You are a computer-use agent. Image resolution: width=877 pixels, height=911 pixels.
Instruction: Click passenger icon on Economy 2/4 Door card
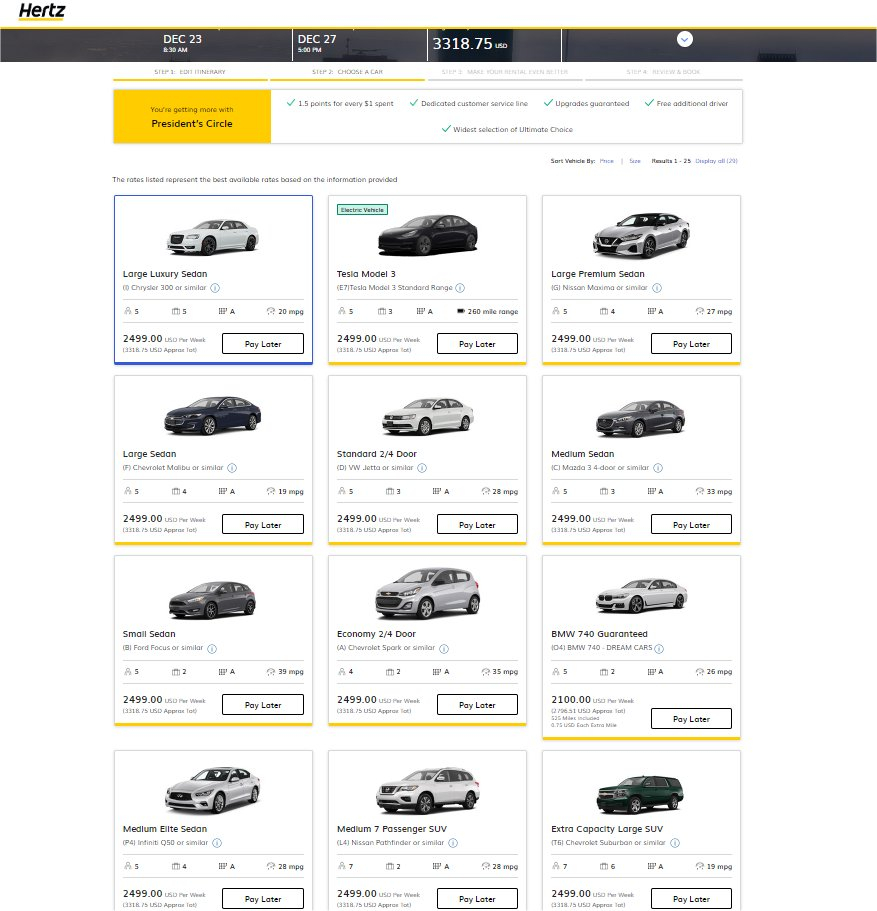click(342, 671)
